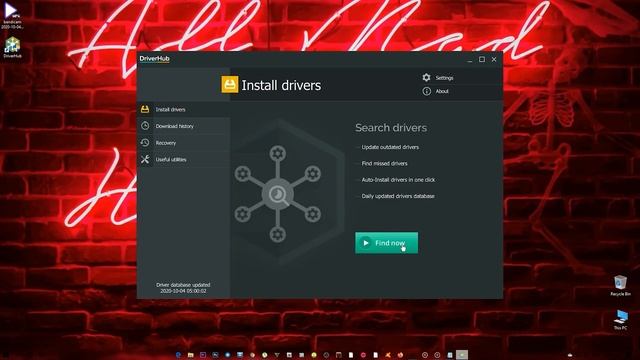Select the Recycle Bin desktop icon
Image resolution: width=640 pixels, height=360 pixels.
[620, 285]
